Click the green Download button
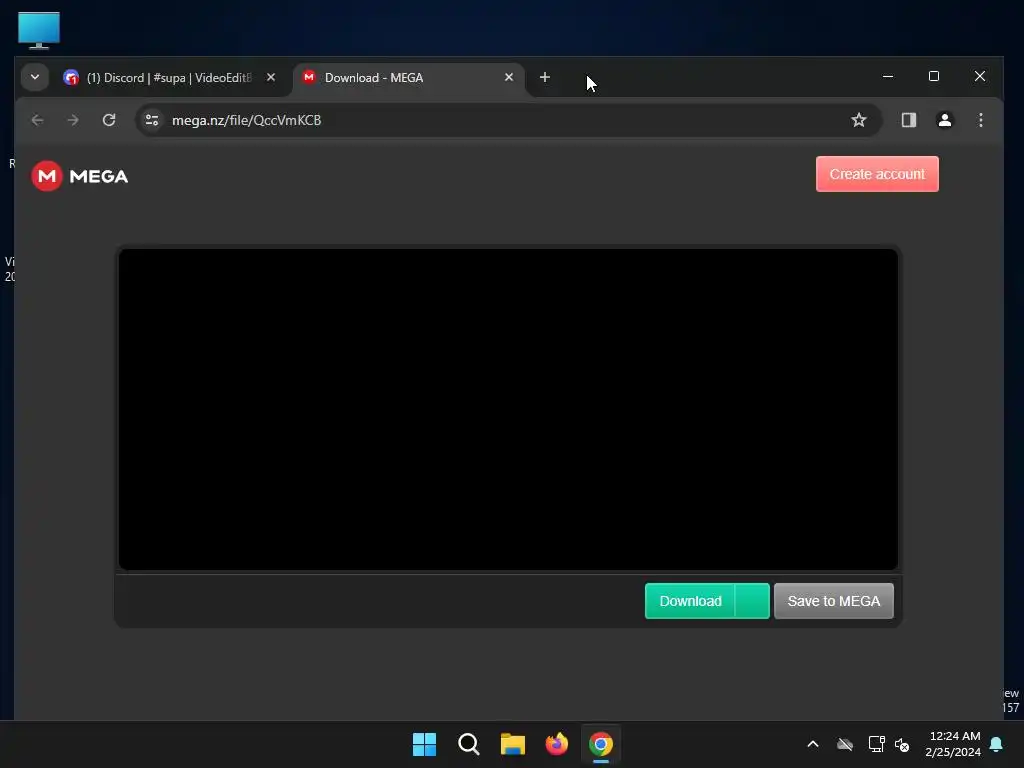This screenshot has width=1024, height=768. (x=690, y=601)
